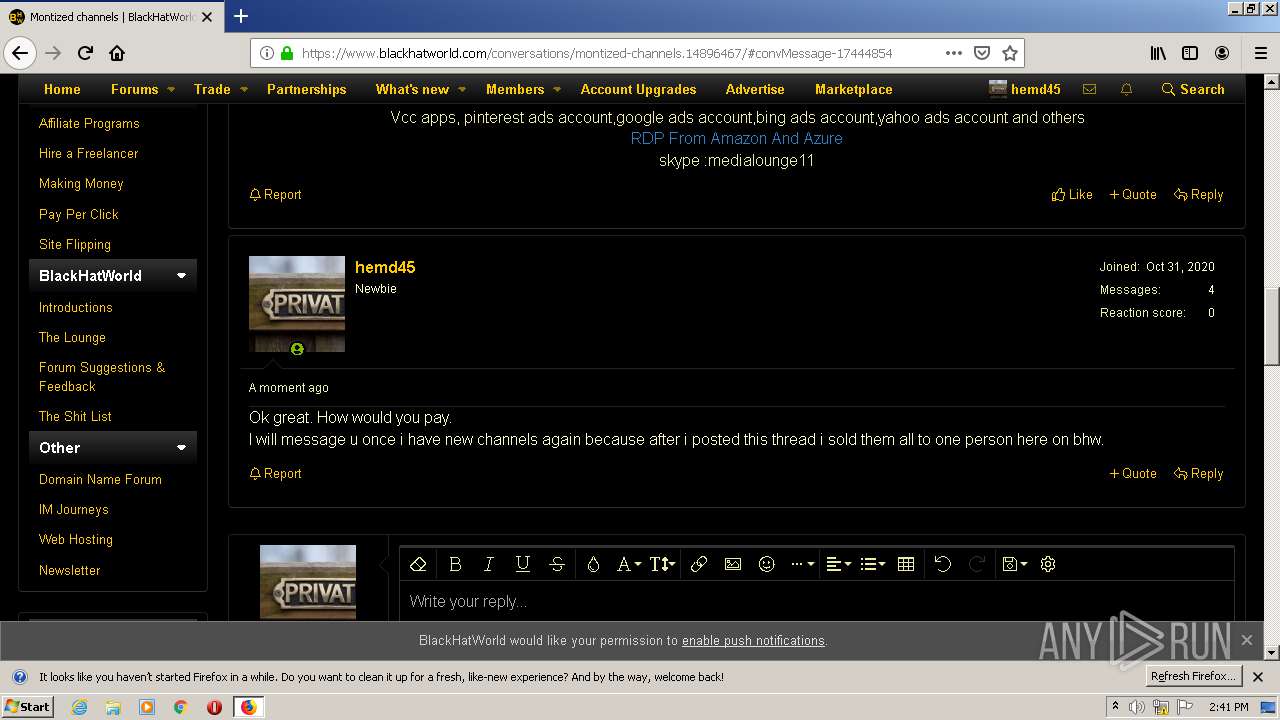Insert an image in reply editor
Viewport: 1280px width, 720px height.
click(x=733, y=564)
